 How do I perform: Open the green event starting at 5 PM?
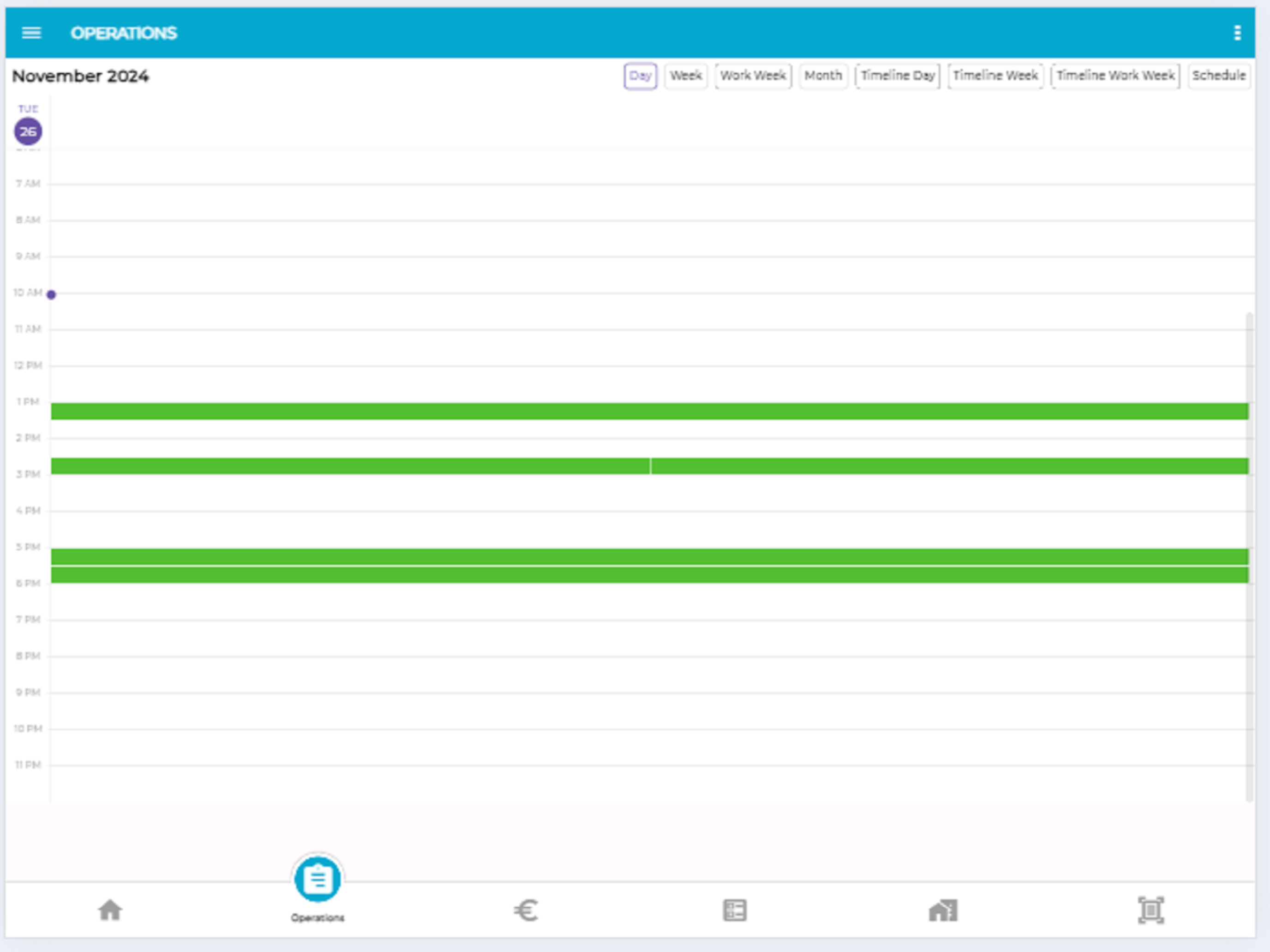click(x=649, y=557)
